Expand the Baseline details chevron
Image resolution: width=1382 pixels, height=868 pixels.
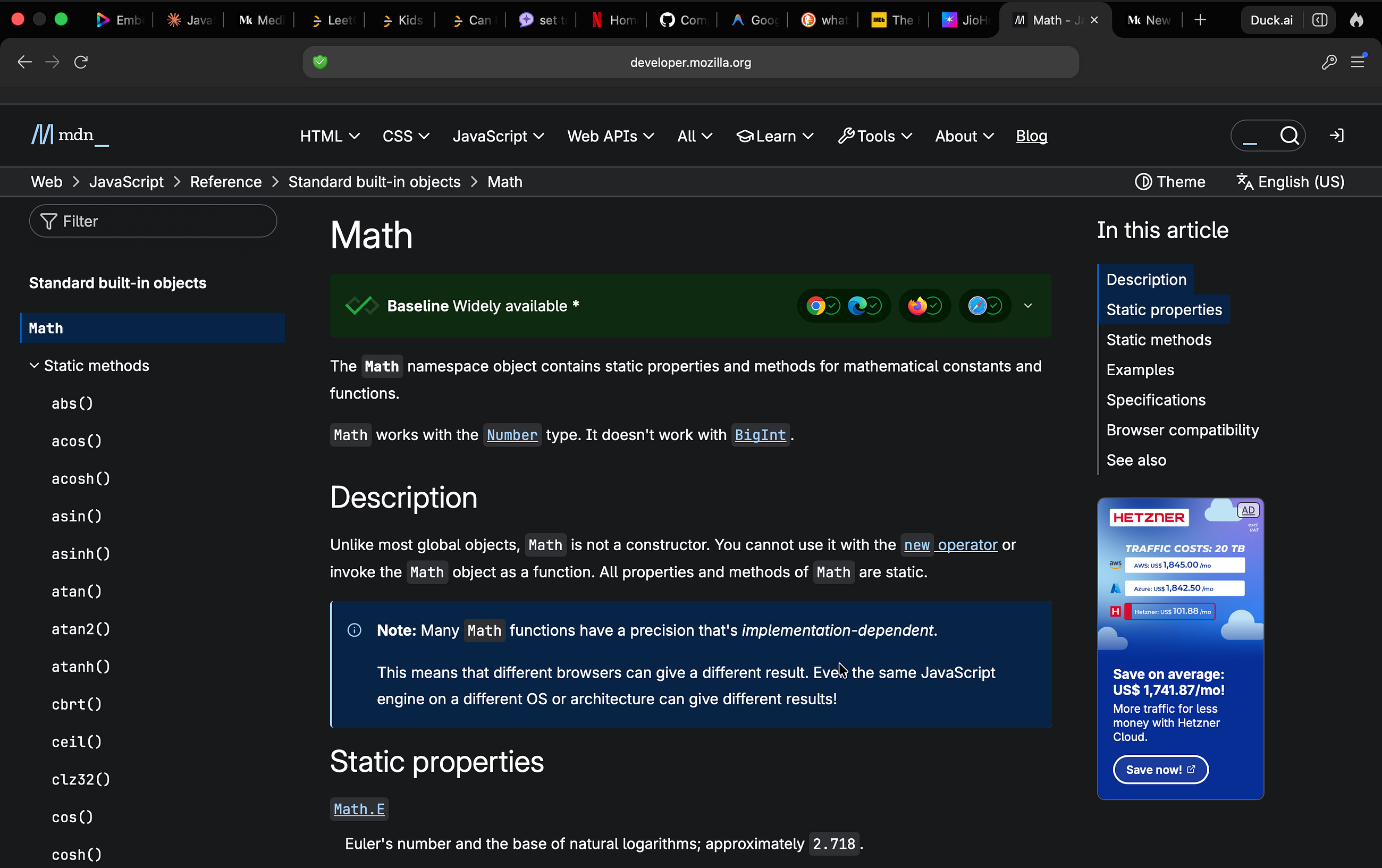[x=1028, y=306]
